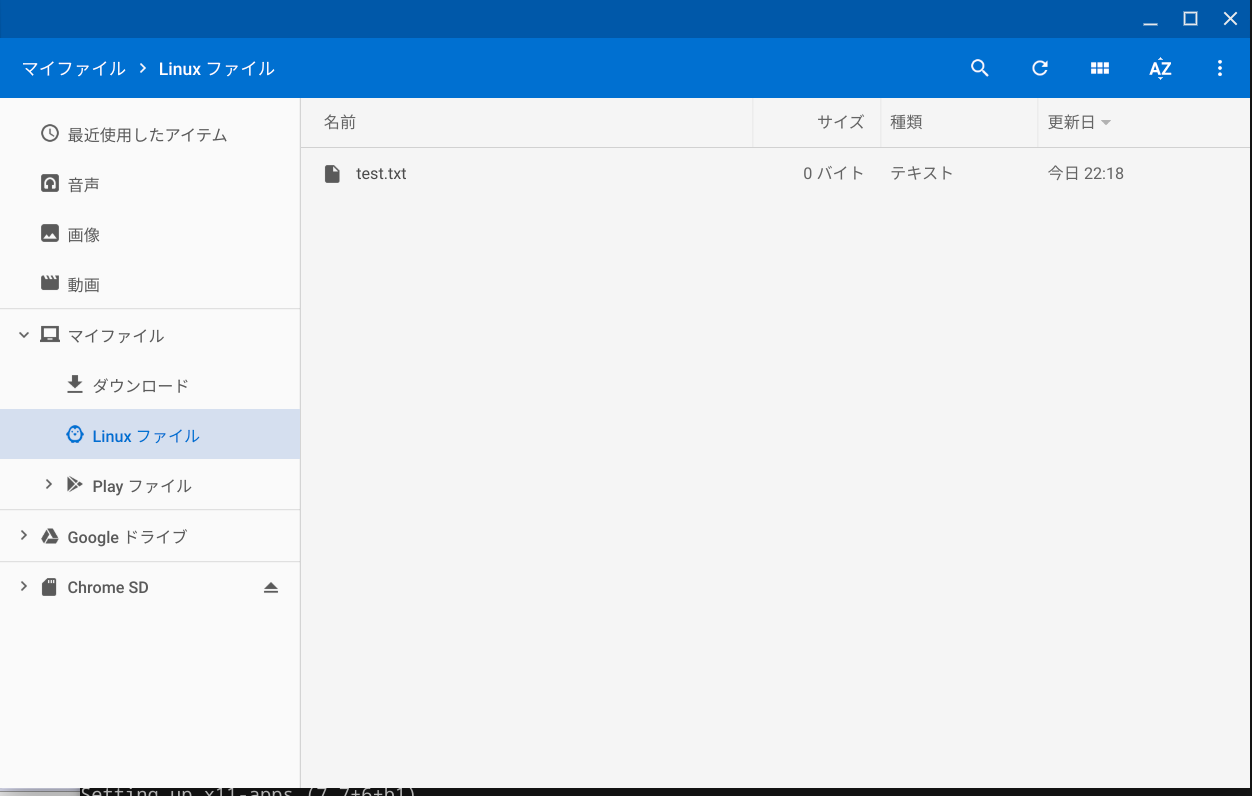Image resolution: width=1252 pixels, height=796 pixels.
Task: Click the refresh icon in toolbar
Action: (1040, 68)
